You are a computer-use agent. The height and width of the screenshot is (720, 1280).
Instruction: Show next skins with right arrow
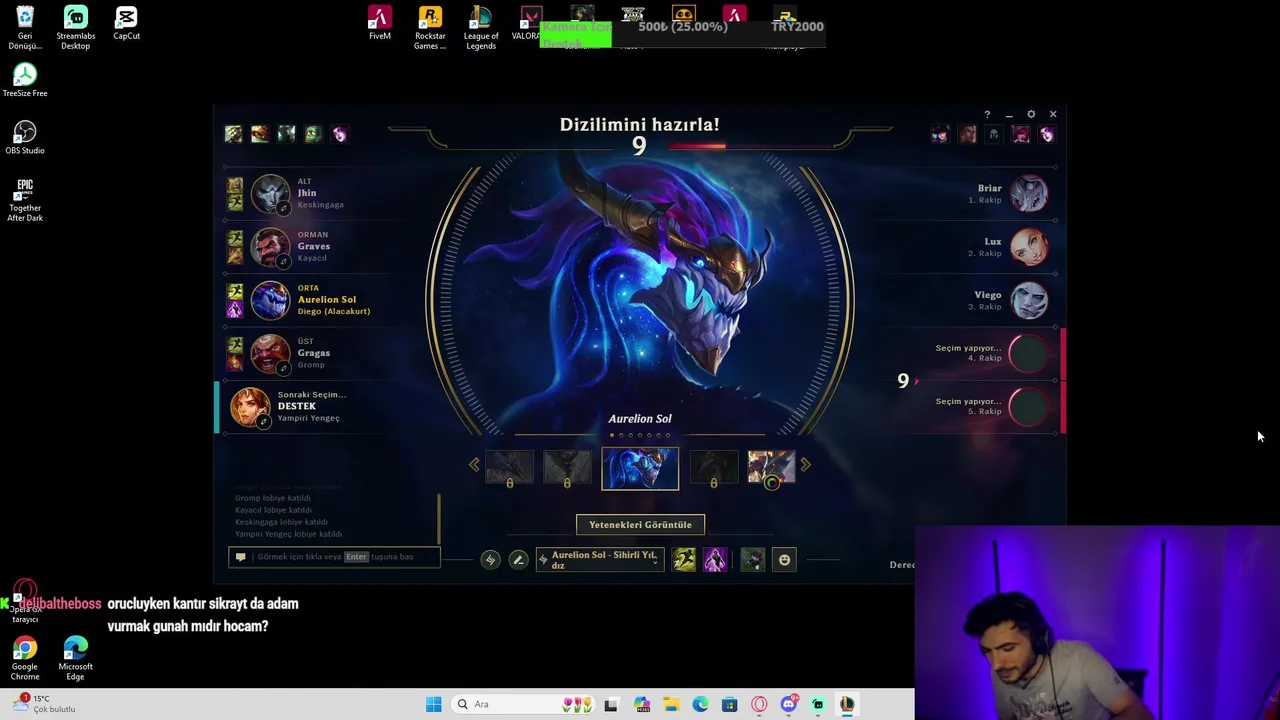[806, 464]
